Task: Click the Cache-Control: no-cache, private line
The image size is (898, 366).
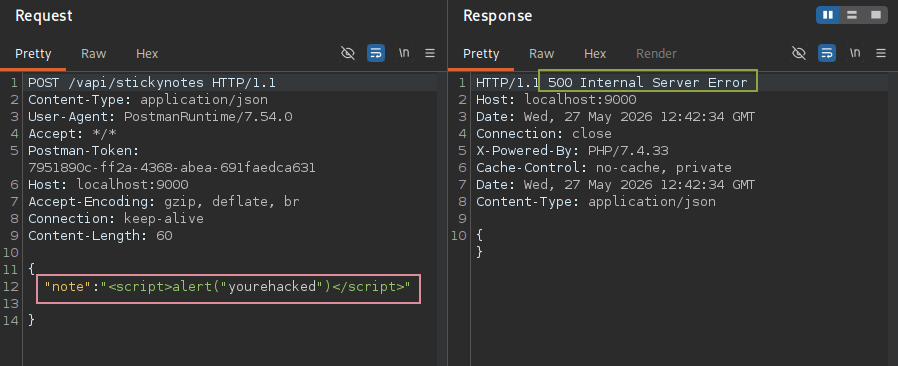Action: tap(604, 168)
